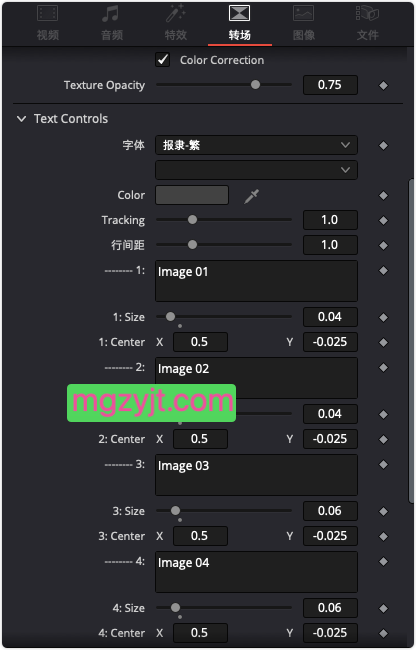Add keyframe for 3: Center
This screenshot has height=650, width=416.
click(x=384, y=536)
